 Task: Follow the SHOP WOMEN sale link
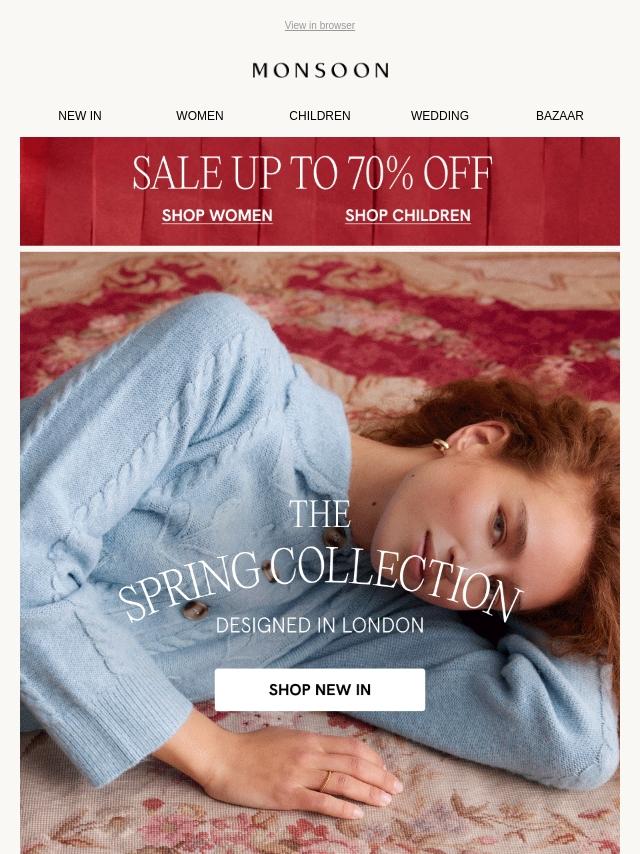point(217,216)
